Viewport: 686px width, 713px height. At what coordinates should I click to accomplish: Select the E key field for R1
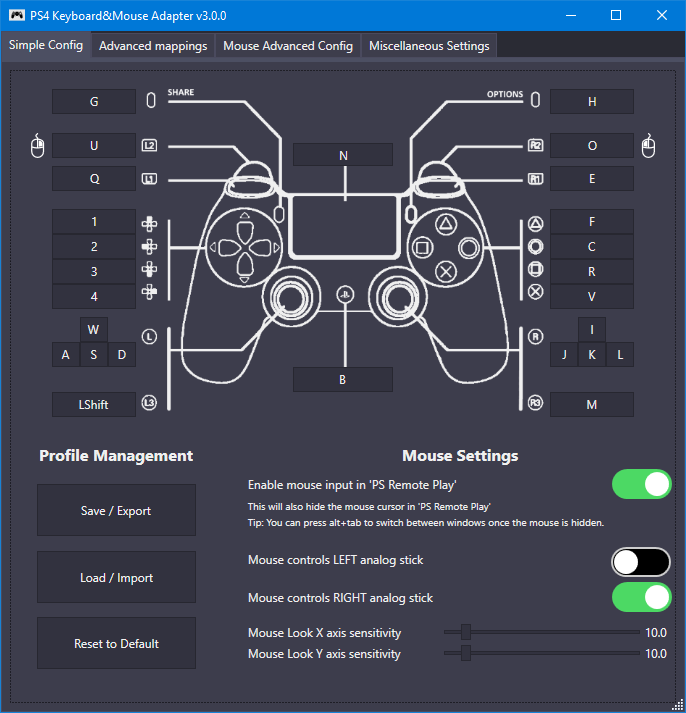click(x=592, y=179)
